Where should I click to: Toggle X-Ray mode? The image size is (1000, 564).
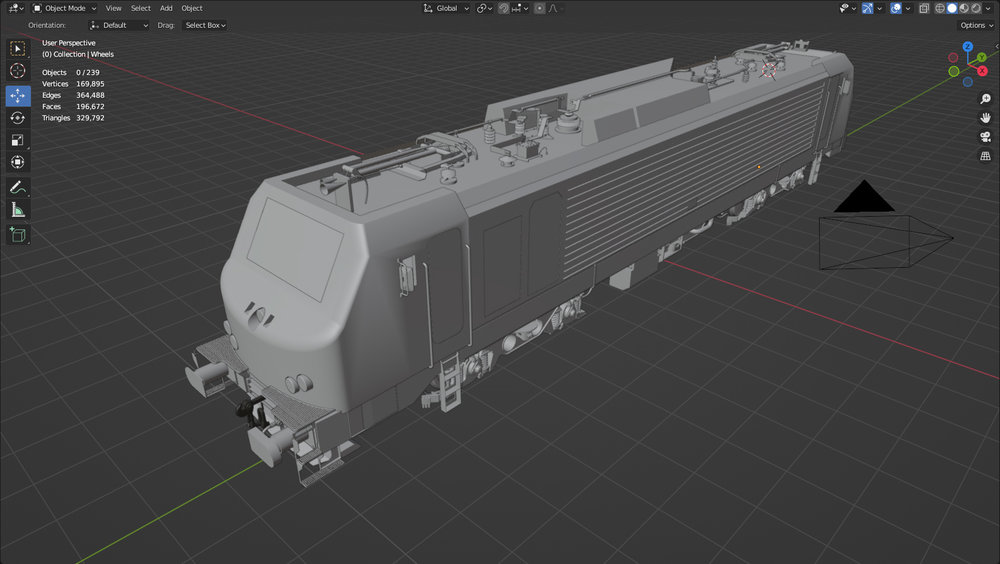tap(924, 8)
